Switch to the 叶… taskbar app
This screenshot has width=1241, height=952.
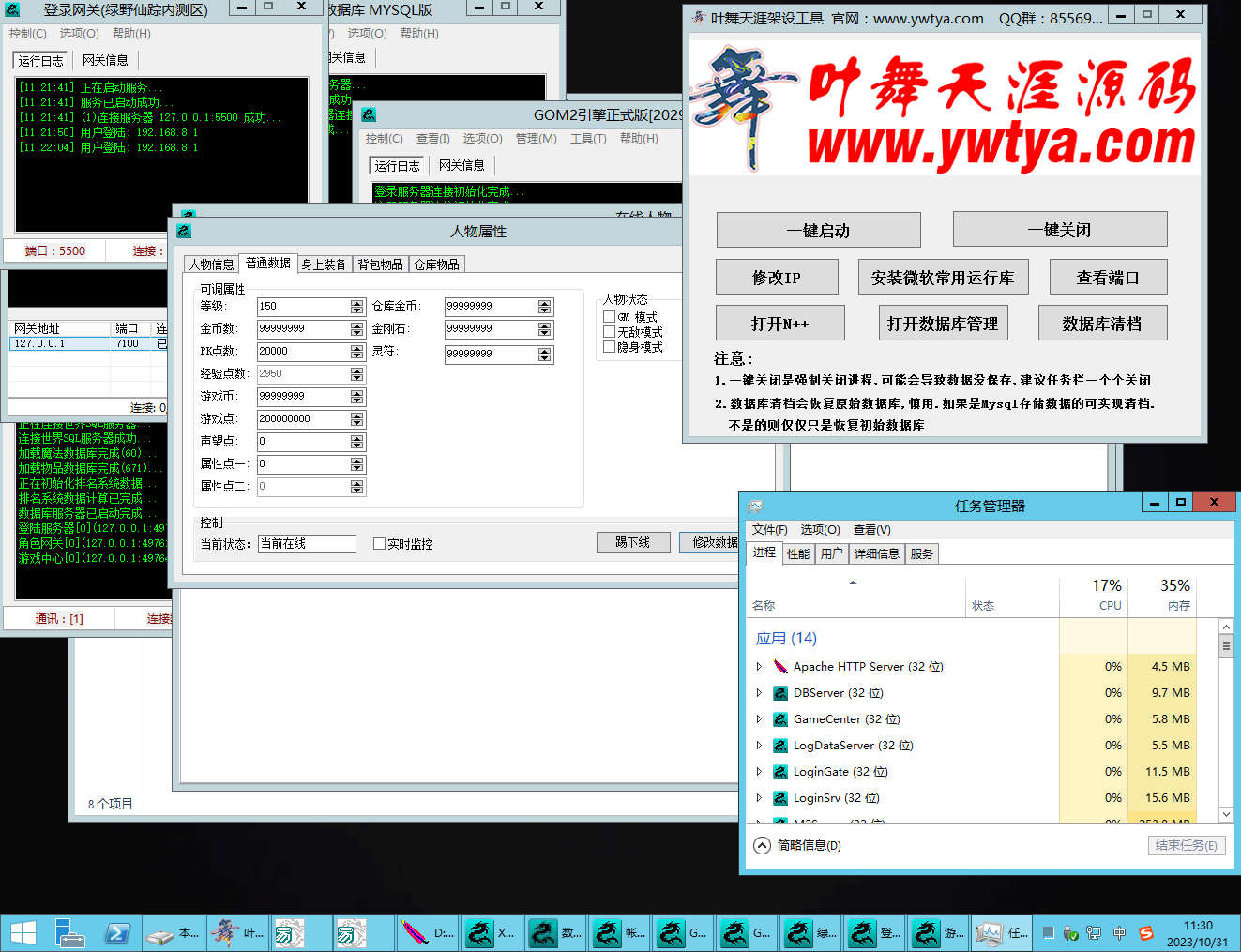[x=238, y=933]
